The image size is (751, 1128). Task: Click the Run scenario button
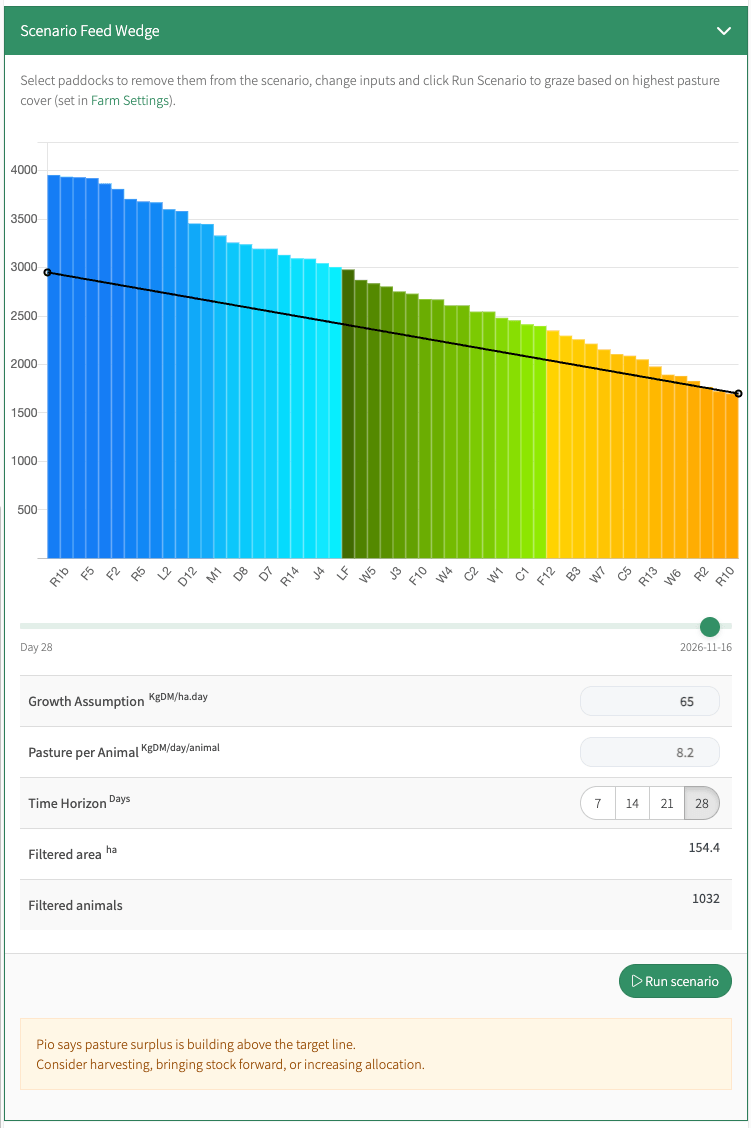675,981
